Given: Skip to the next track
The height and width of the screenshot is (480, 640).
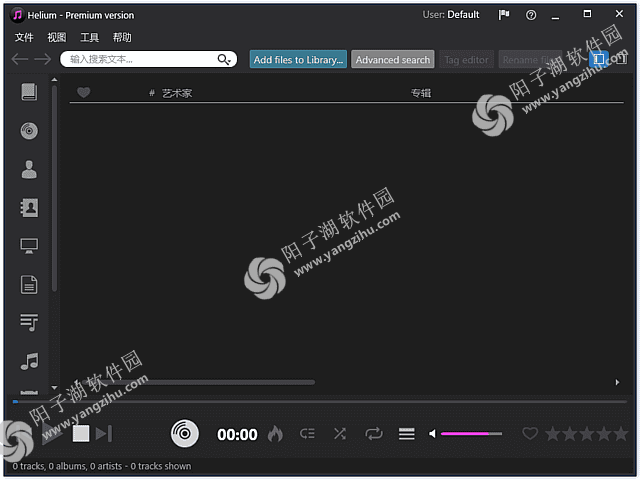Looking at the screenshot, I should point(104,433).
